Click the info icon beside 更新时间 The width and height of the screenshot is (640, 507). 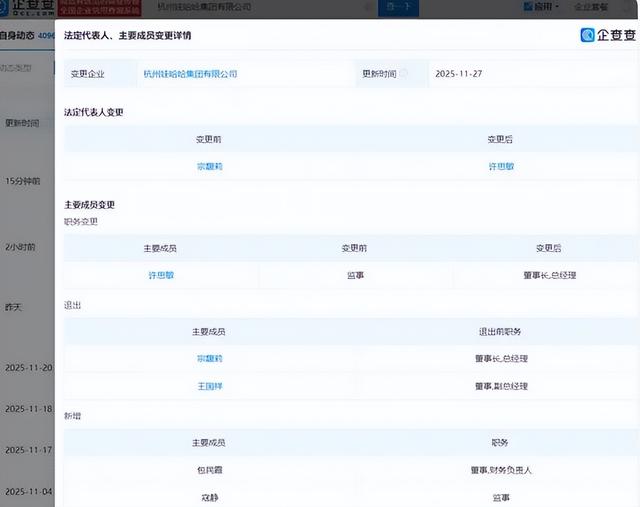403,73
